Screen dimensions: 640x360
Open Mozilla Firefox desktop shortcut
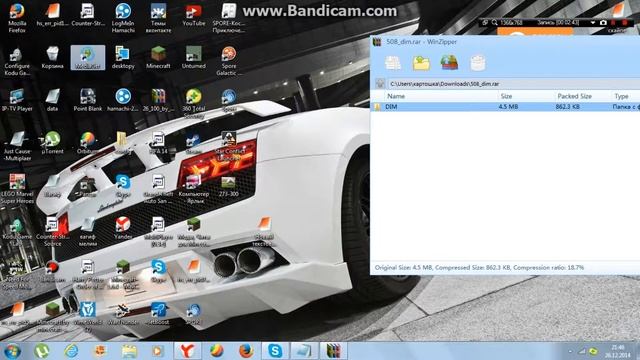17,18
